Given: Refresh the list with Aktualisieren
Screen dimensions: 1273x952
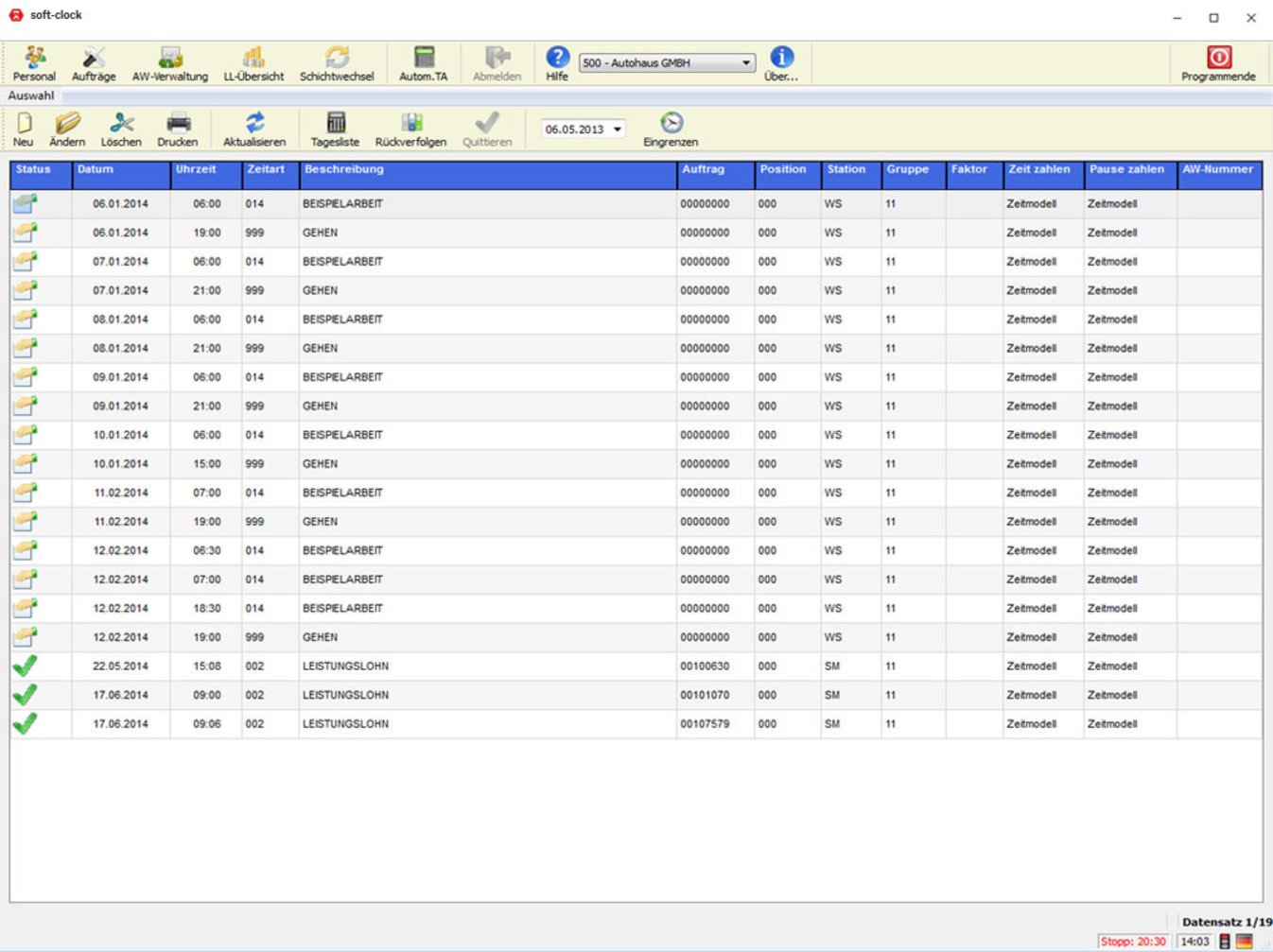Looking at the screenshot, I should (x=254, y=122).
